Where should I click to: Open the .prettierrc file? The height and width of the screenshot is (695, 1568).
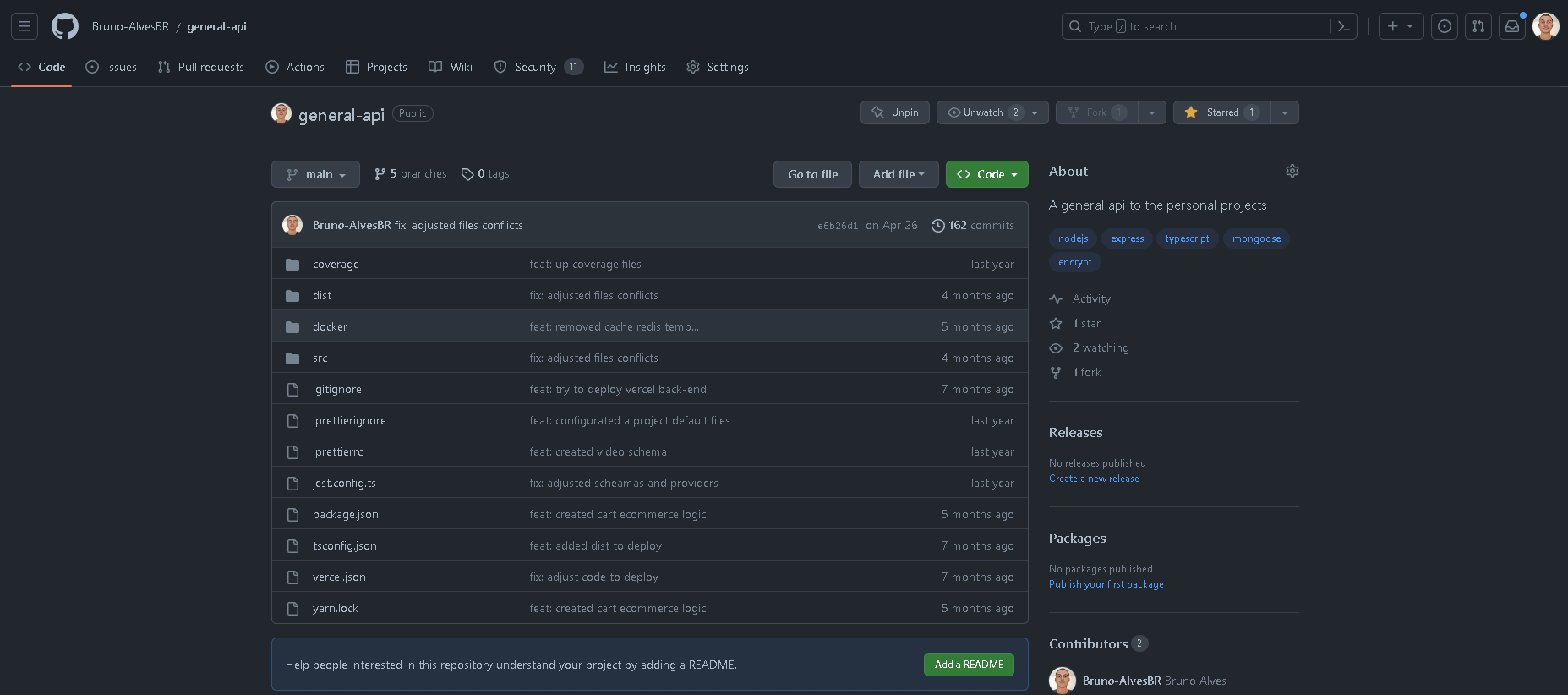tap(337, 452)
